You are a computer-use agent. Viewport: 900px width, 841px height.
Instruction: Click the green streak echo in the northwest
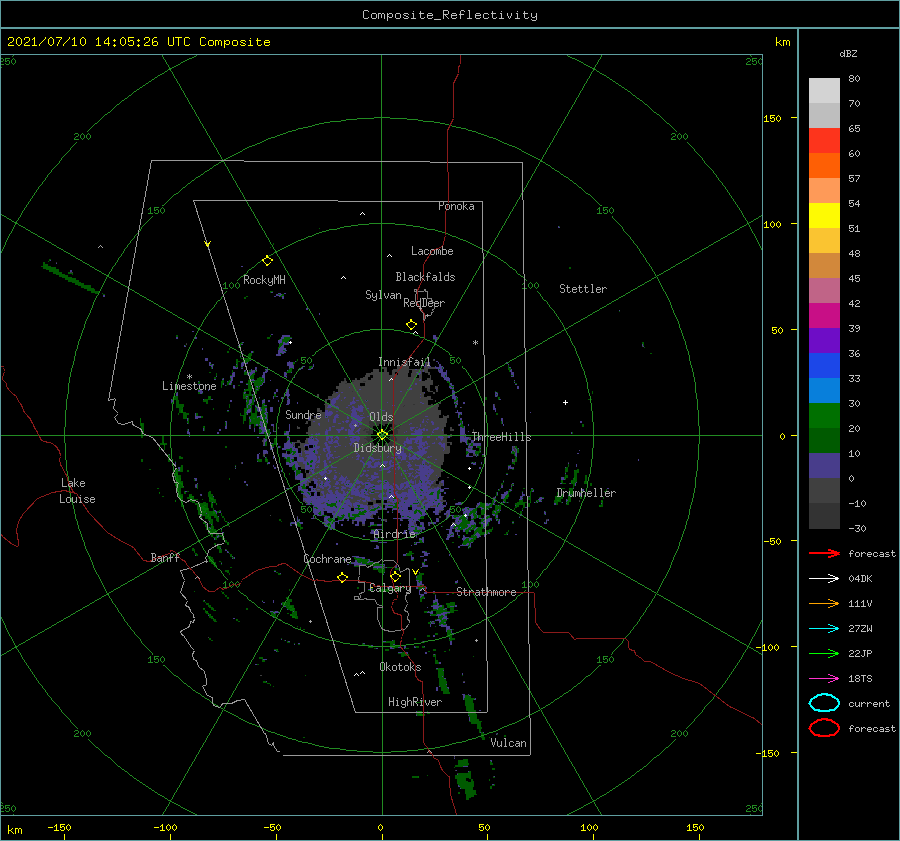(x=72, y=278)
